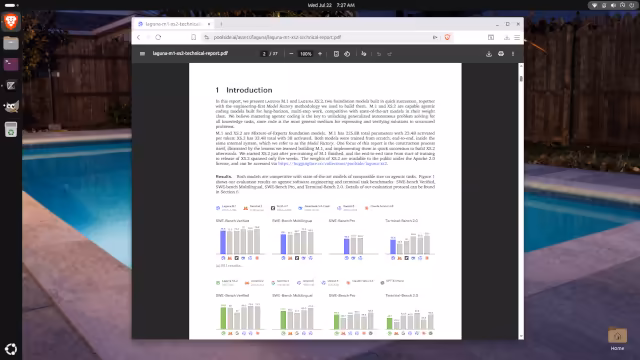Open the Ubuntu show applications button
The height and width of the screenshot is (360, 640).
(x=11, y=349)
